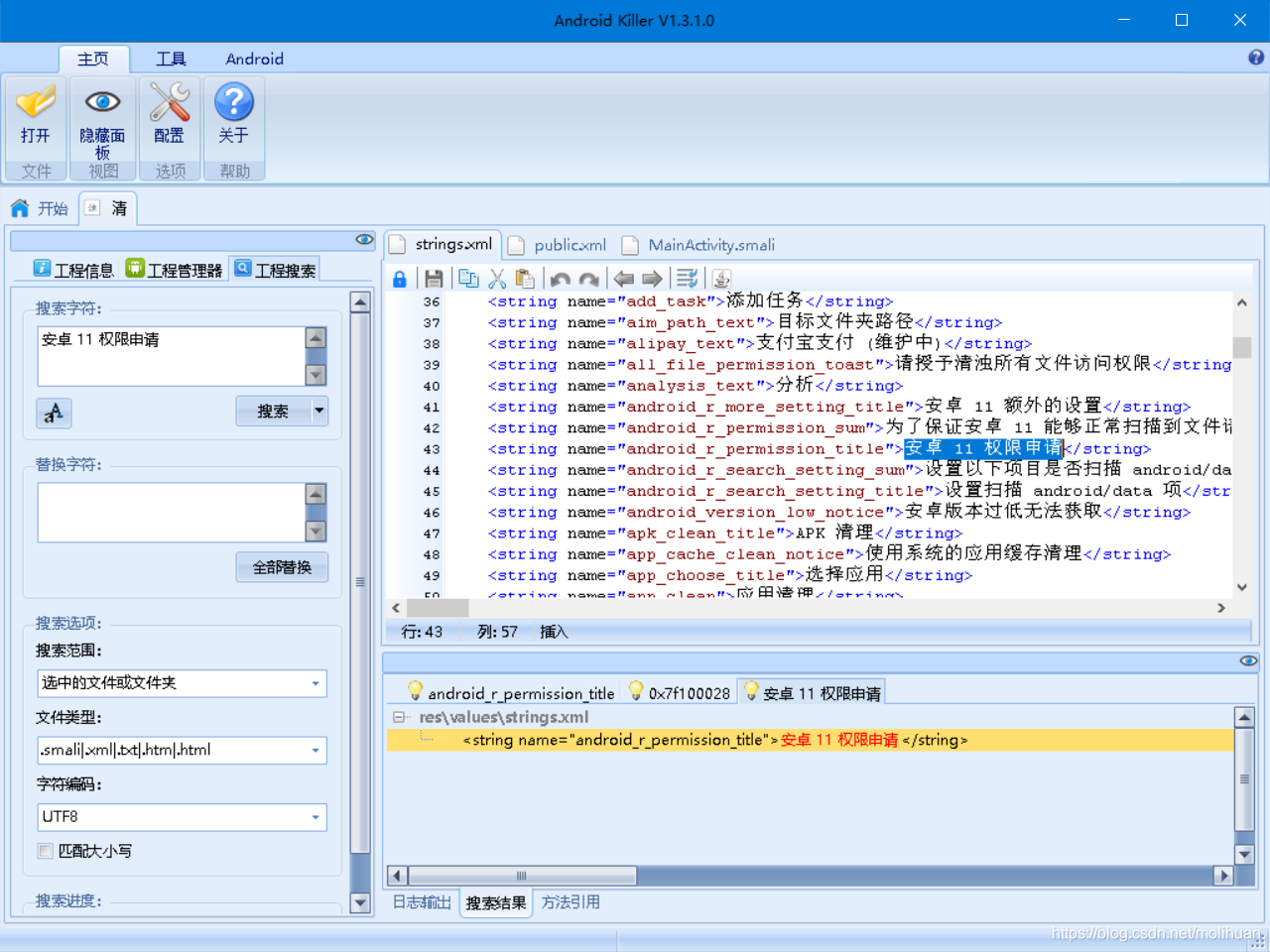
Task: Click the results panel horizontal scrollbar thumb
Action: click(522, 876)
